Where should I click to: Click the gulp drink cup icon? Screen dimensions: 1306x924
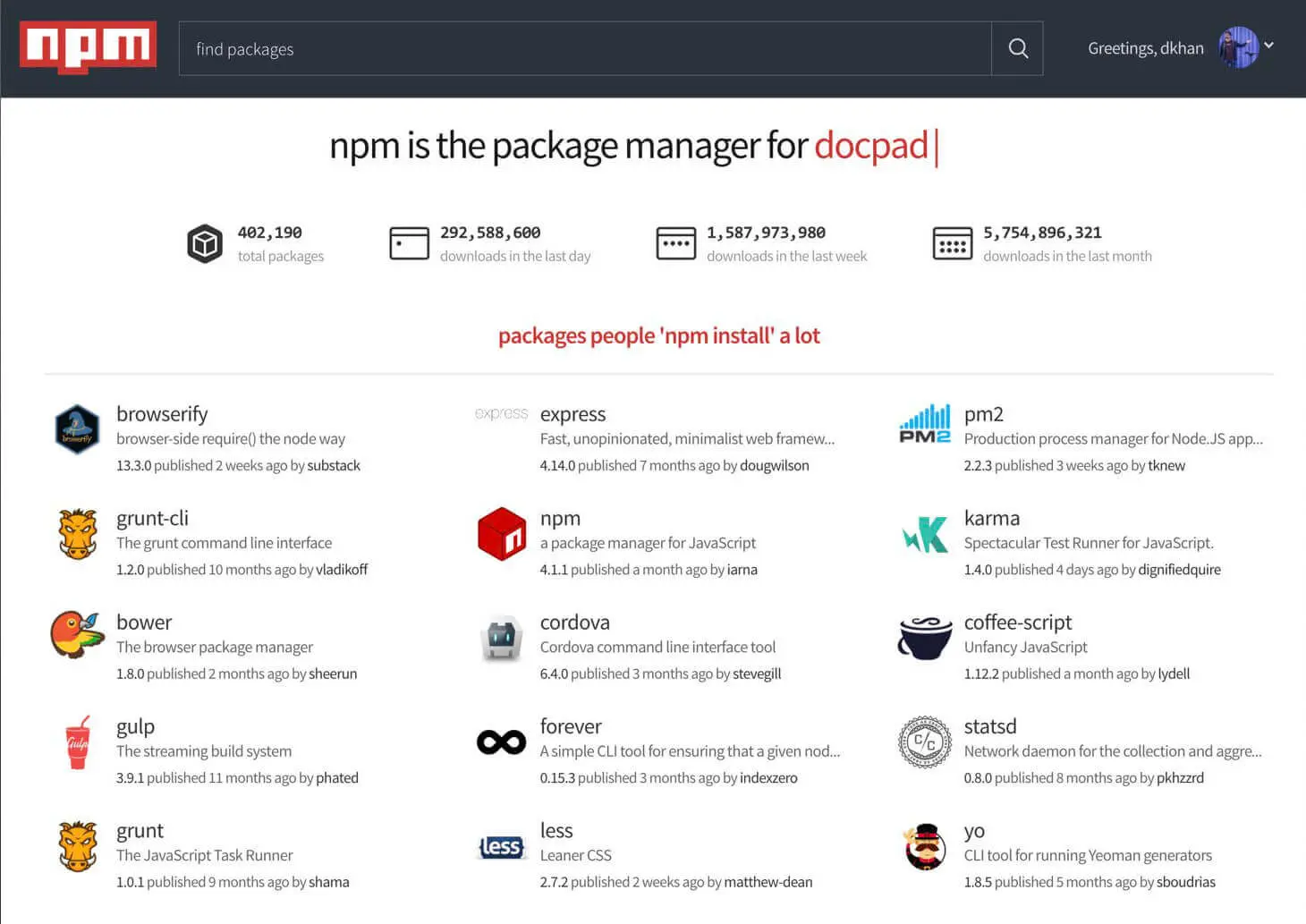point(77,742)
